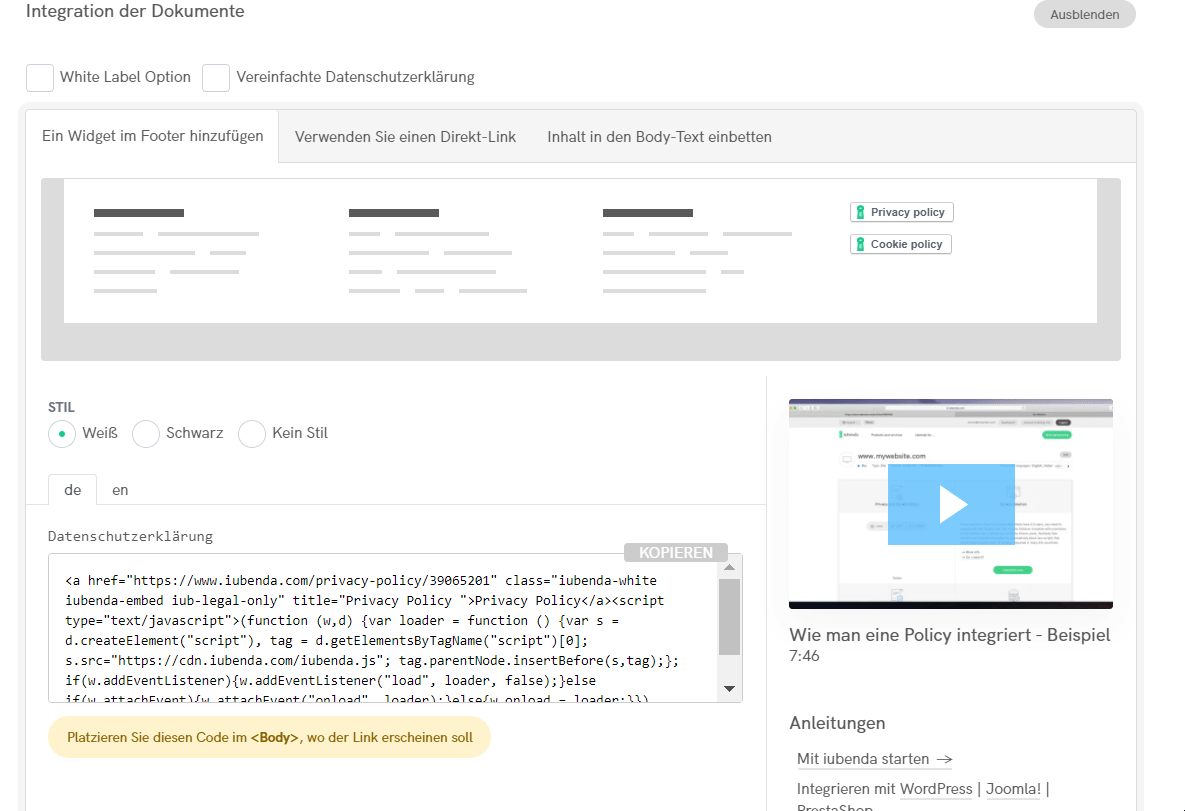Choose the Schwarz style option
The image size is (1185, 811).
(147, 434)
